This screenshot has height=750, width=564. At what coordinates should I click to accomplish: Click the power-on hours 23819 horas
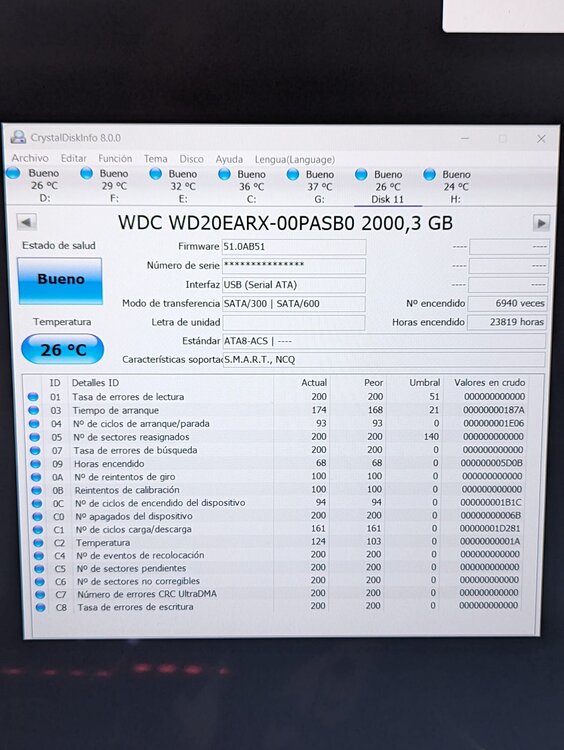tap(507, 322)
